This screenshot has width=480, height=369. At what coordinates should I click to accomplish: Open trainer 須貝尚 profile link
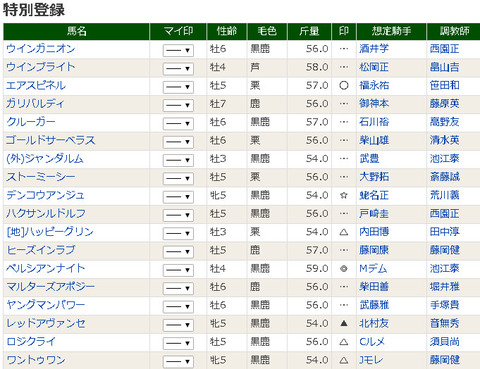pyautogui.click(x=444, y=342)
